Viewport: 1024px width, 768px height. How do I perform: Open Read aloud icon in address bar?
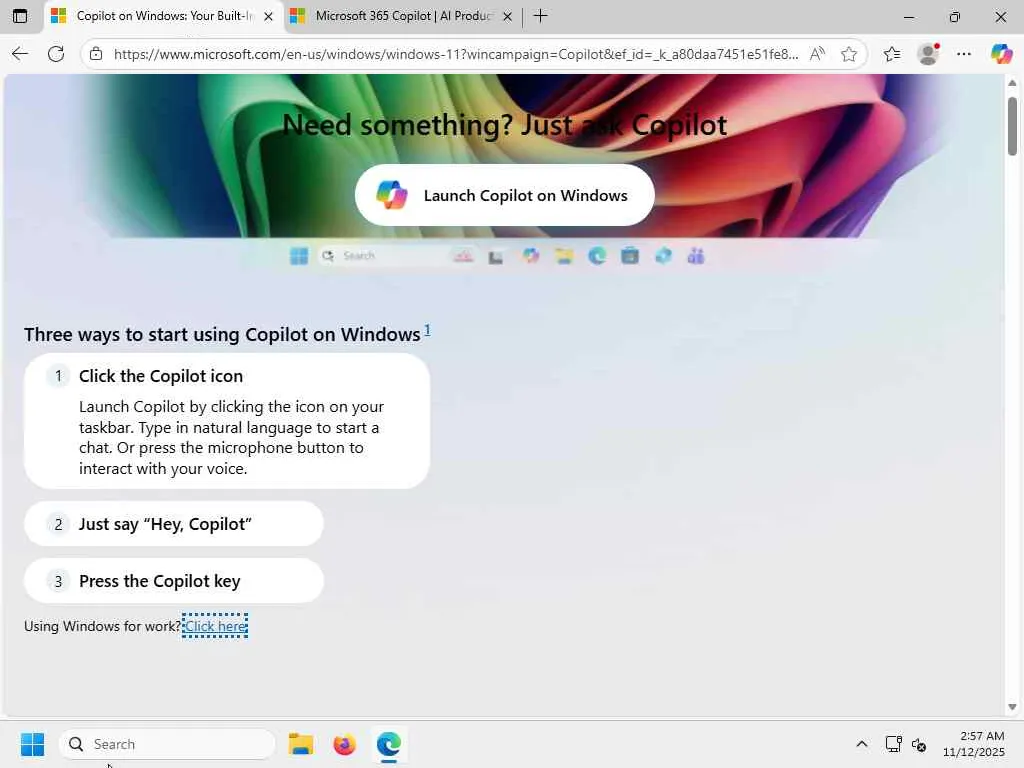pos(817,54)
